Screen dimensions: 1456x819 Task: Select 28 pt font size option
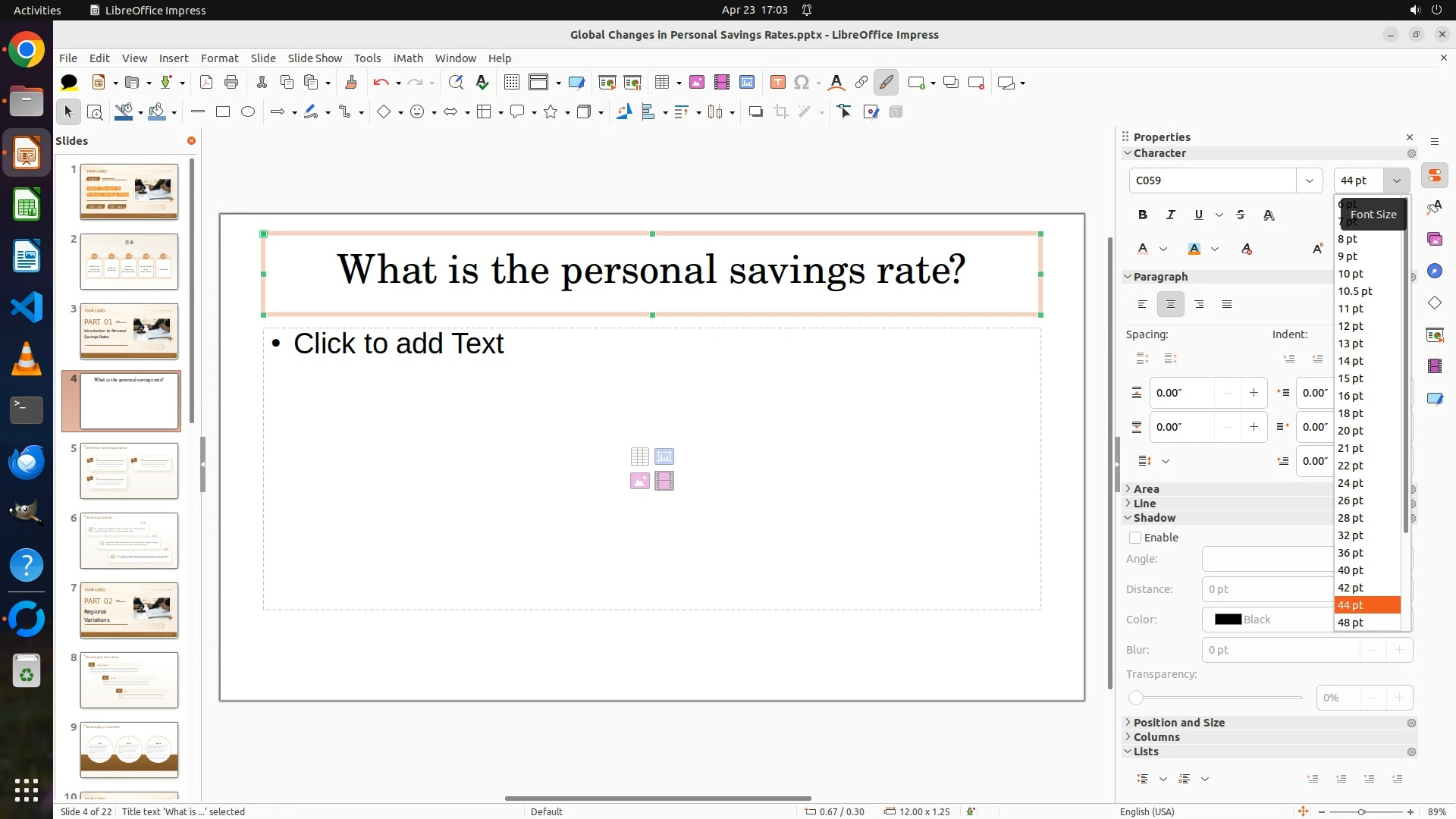point(1351,518)
